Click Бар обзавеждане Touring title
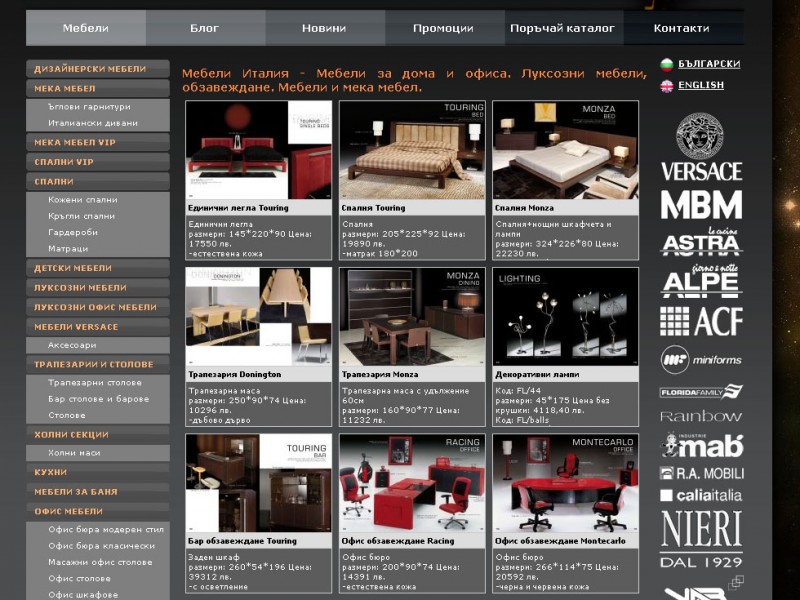Screen dimensions: 800x600 point(242,541)
